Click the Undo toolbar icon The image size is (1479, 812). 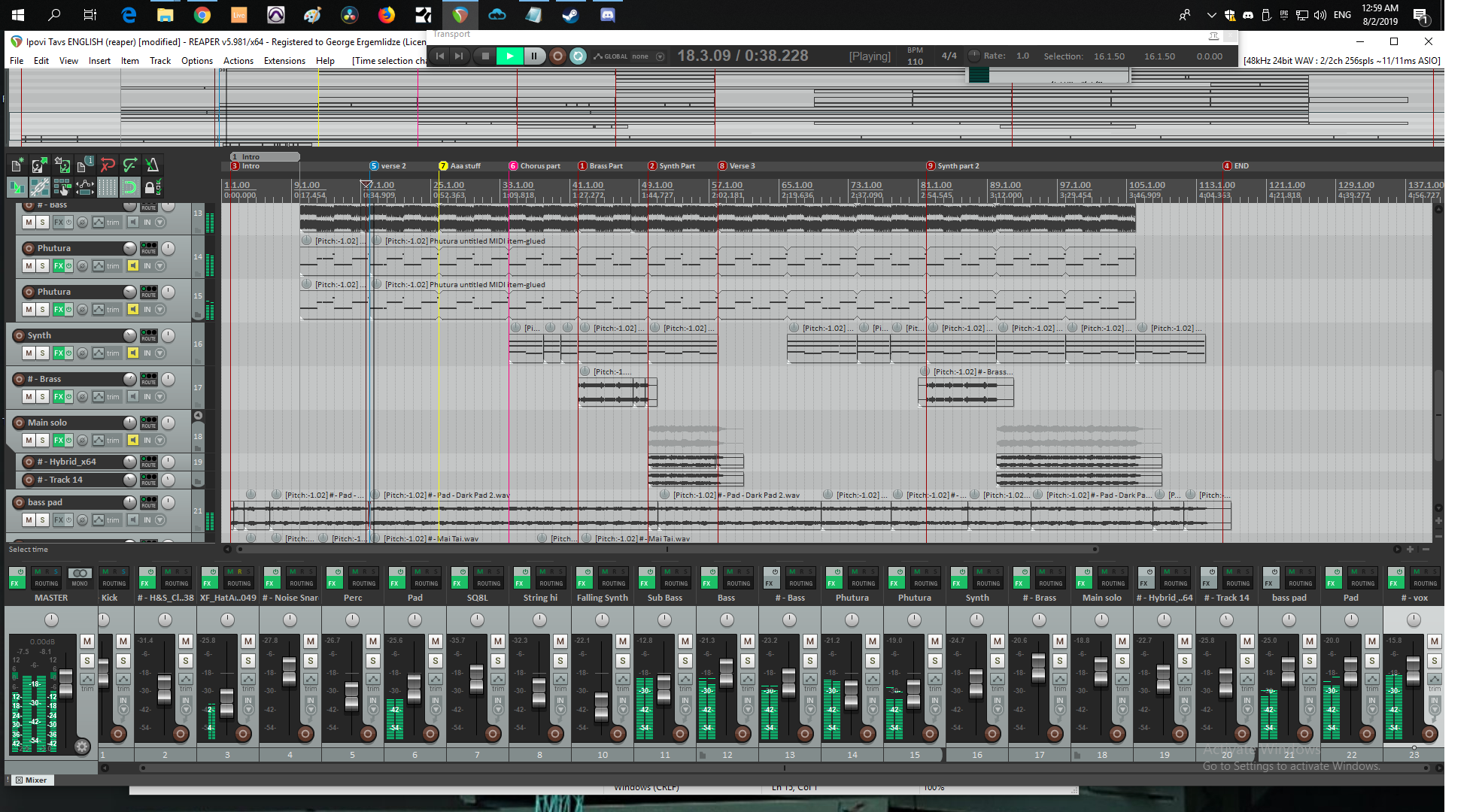click(108, 165)
